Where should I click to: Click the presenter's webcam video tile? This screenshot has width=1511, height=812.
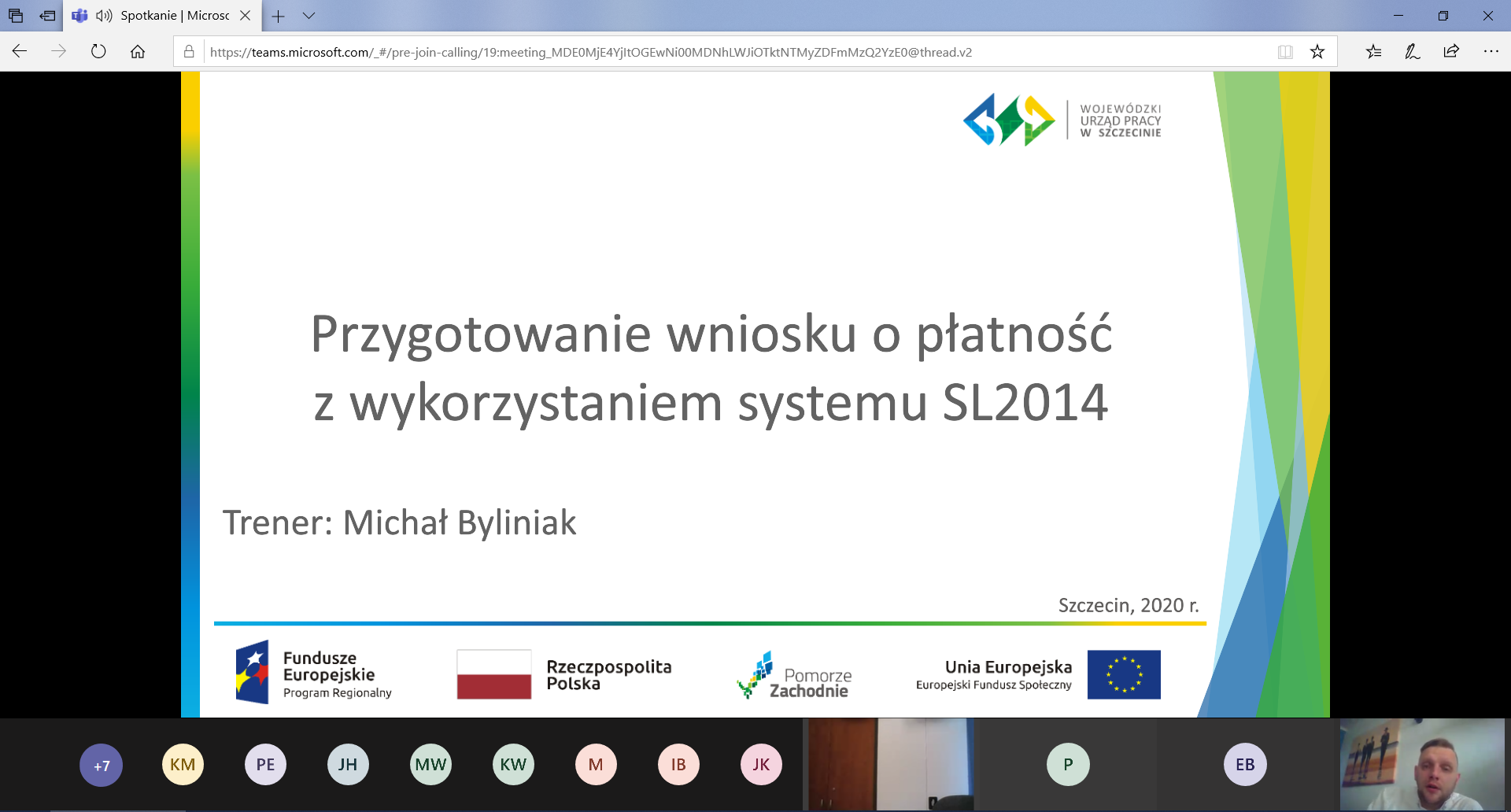pyautogui.click(x=1423, y=765)
